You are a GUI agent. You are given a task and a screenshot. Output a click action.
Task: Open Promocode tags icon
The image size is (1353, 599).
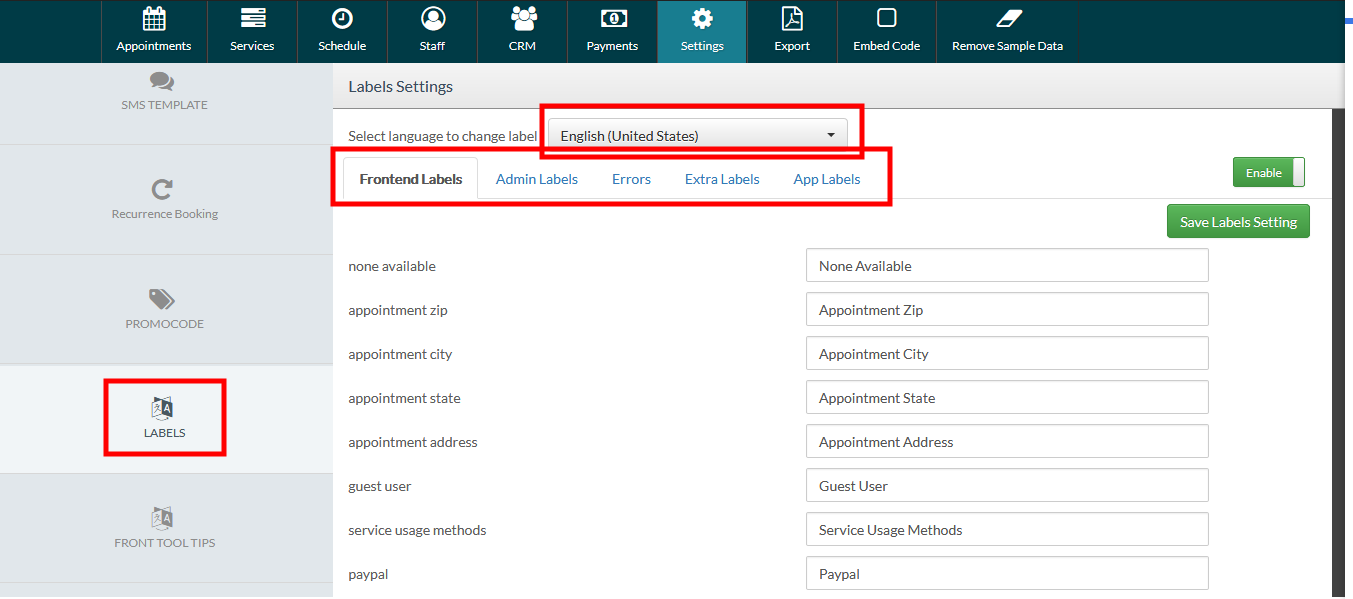point(162,299)
